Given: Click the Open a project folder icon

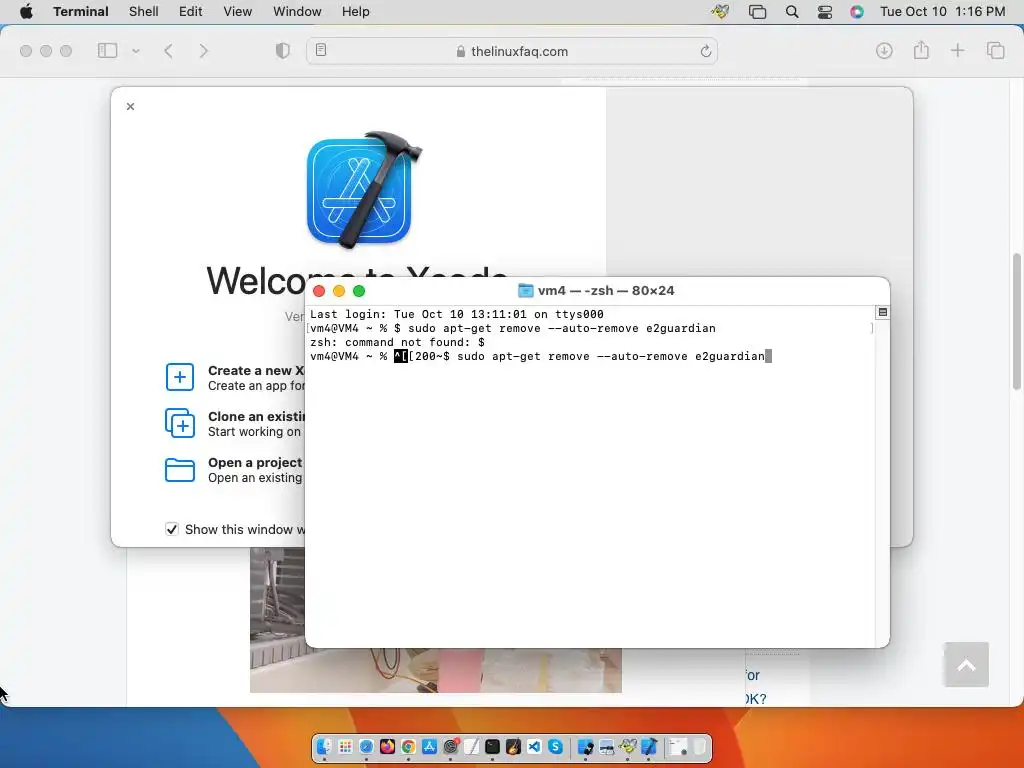Looking at the screenshot, I should point(180,470).
